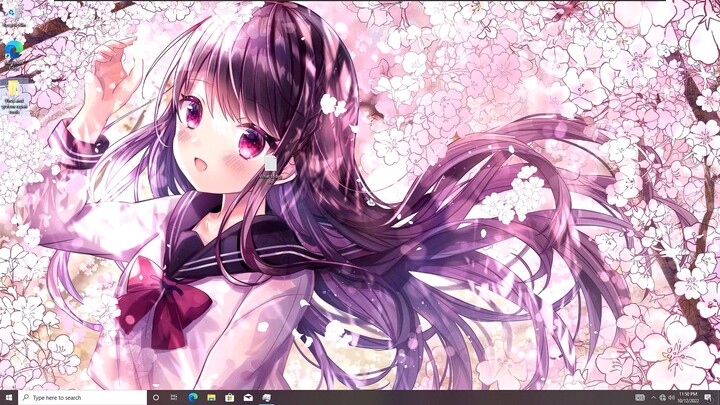This screenshot has height=405, width=720.
Task: Open the Windows Start menu
Action: 9,397
